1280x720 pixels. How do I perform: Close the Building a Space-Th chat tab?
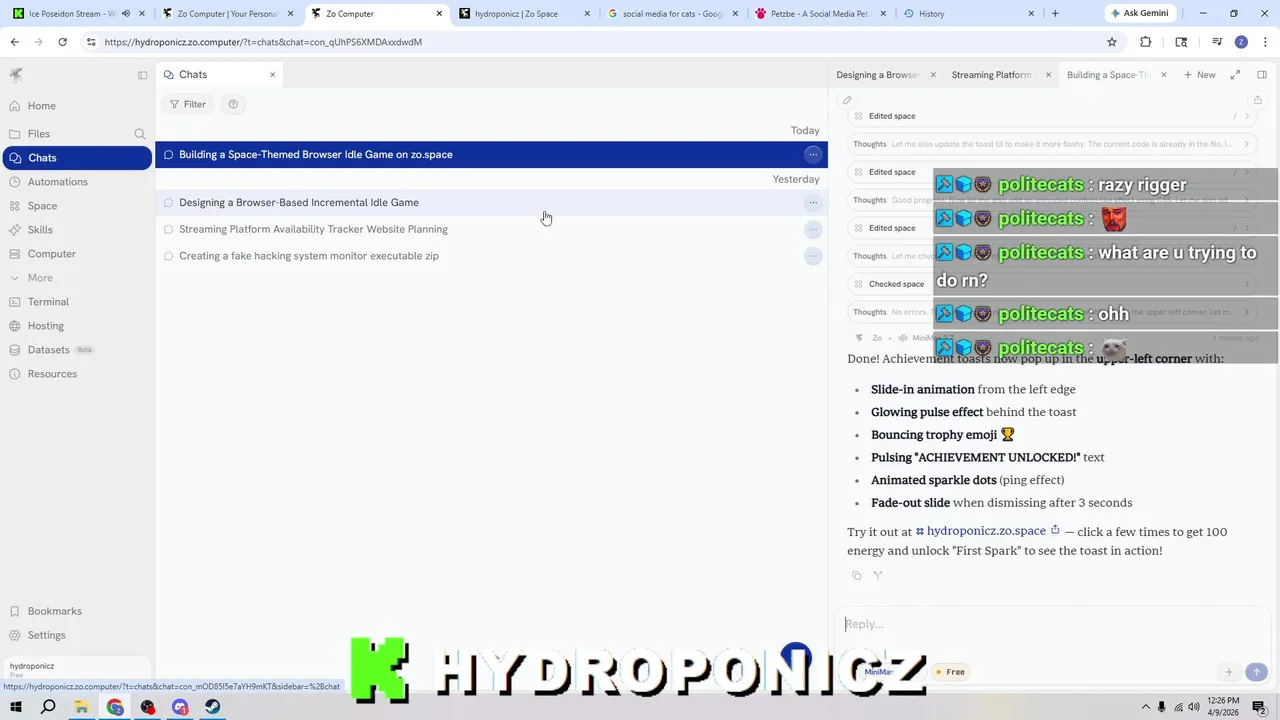pos(1164,75)
